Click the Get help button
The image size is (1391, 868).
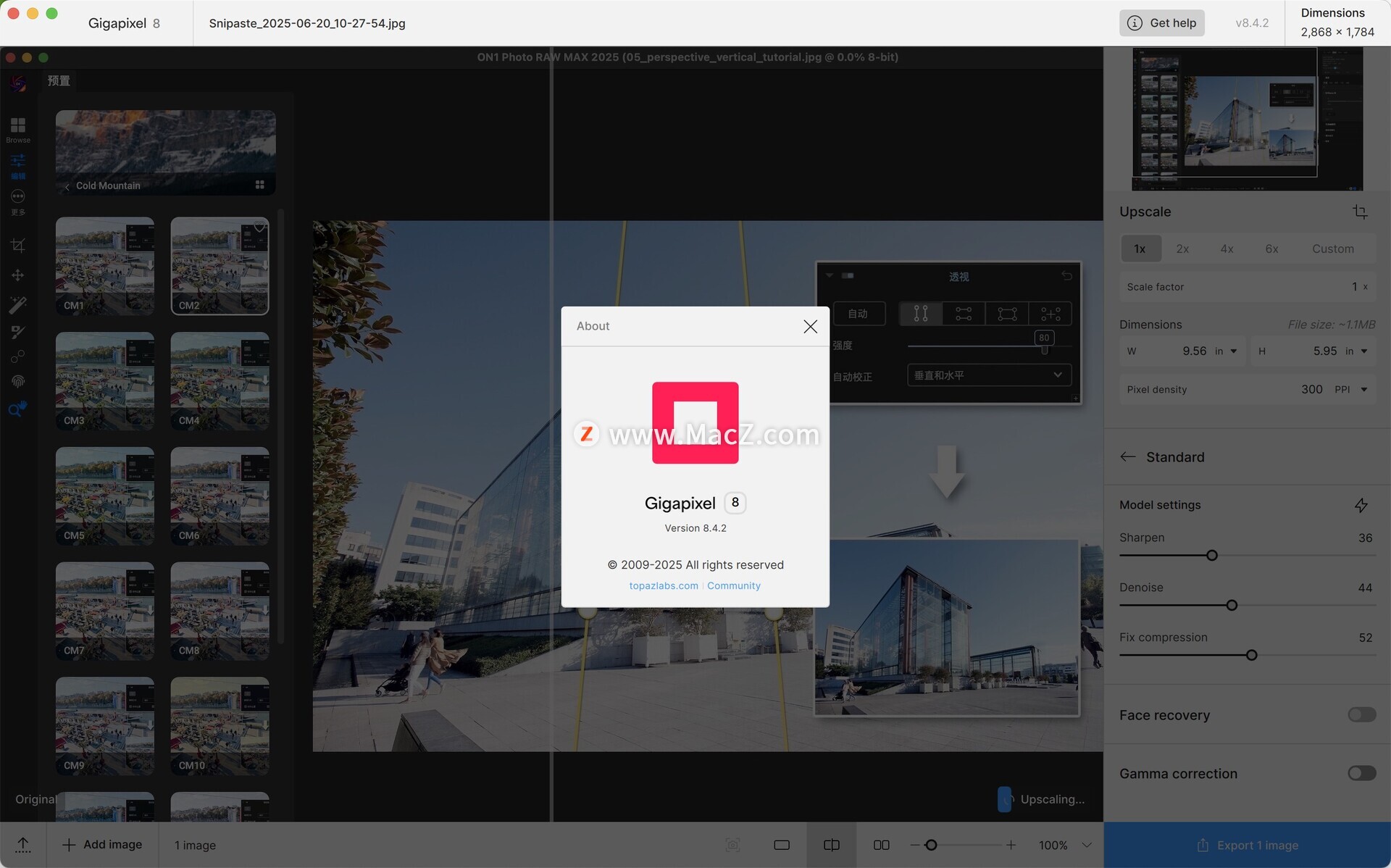(1162, 22)
